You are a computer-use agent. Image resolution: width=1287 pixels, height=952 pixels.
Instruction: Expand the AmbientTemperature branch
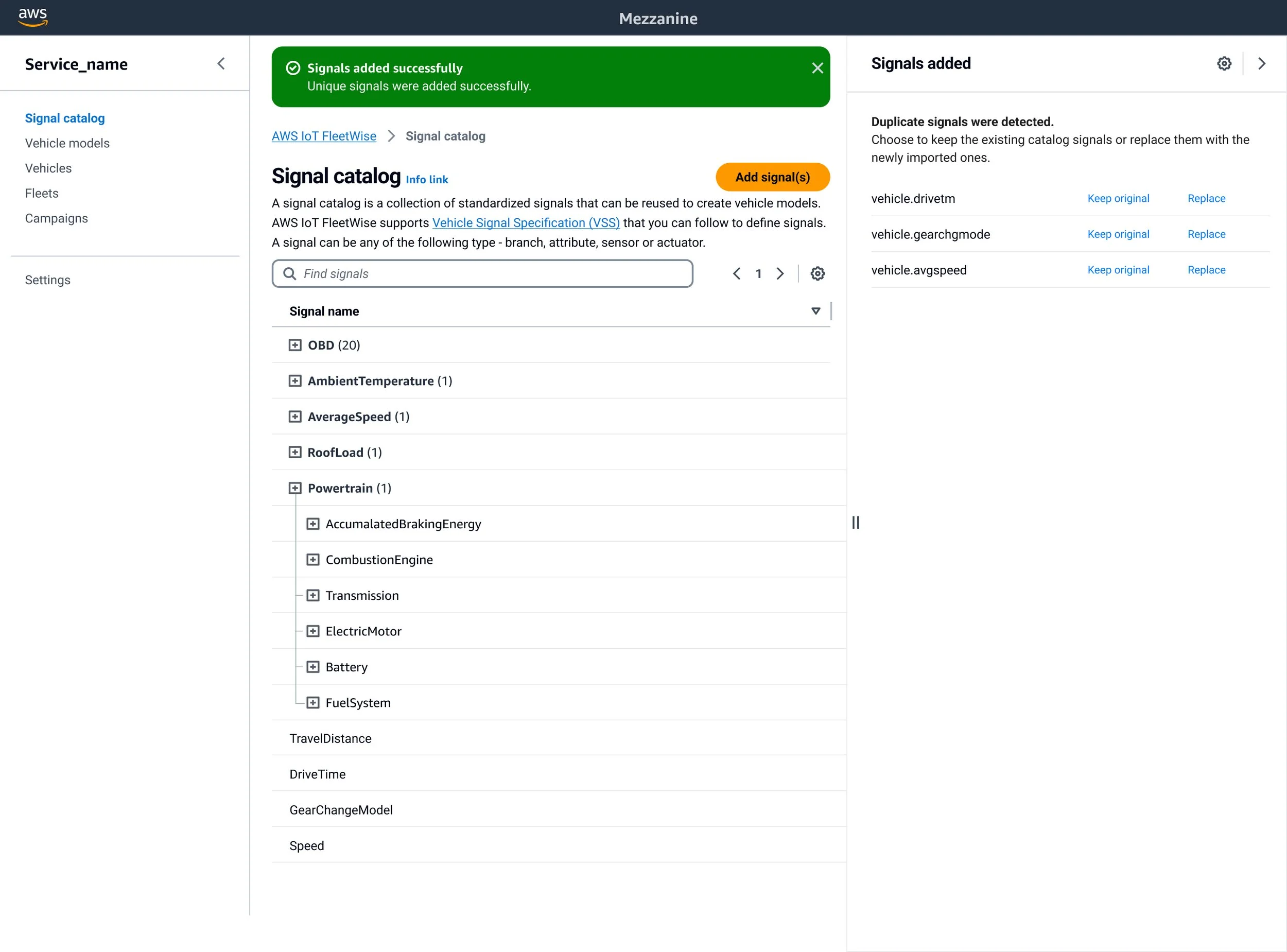pyautogui.click(x=295, y=381)
